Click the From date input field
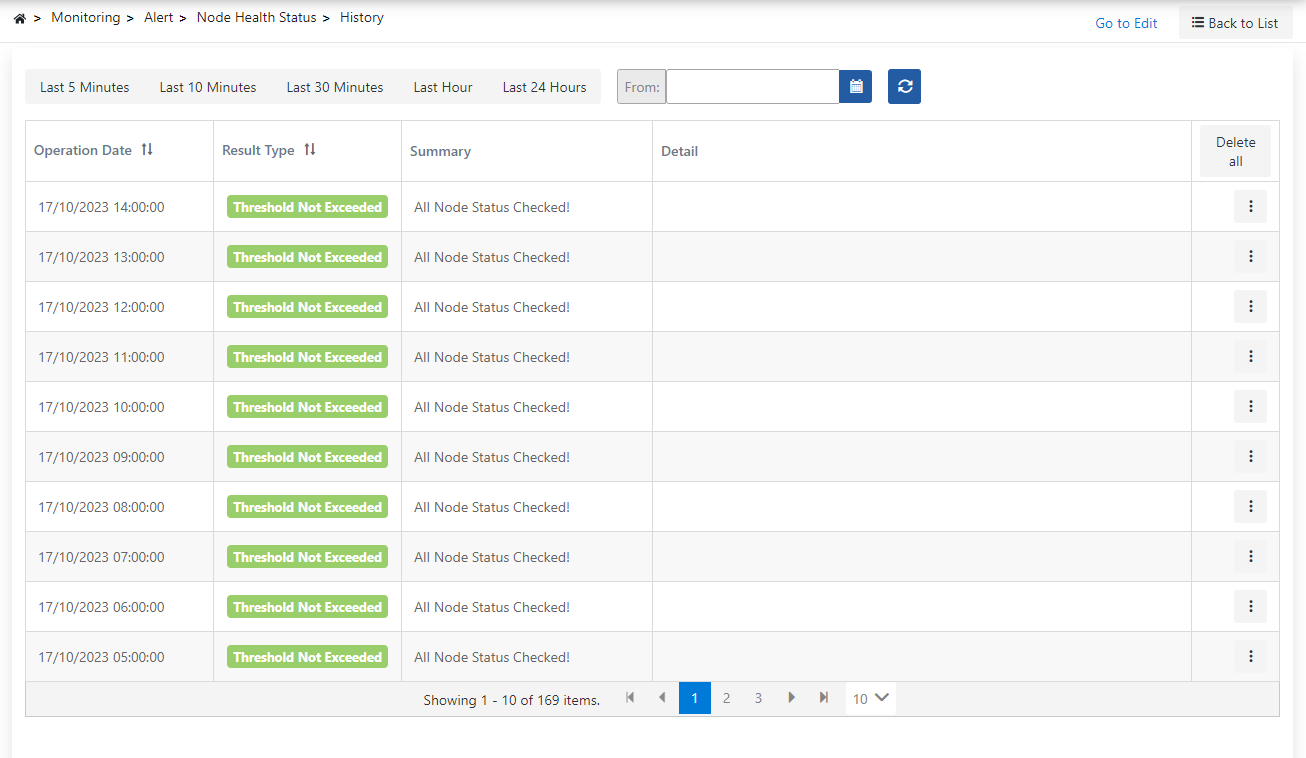The height and width of the screenshot is (758, 1306). pyautogui.click(x=752, y=87)
